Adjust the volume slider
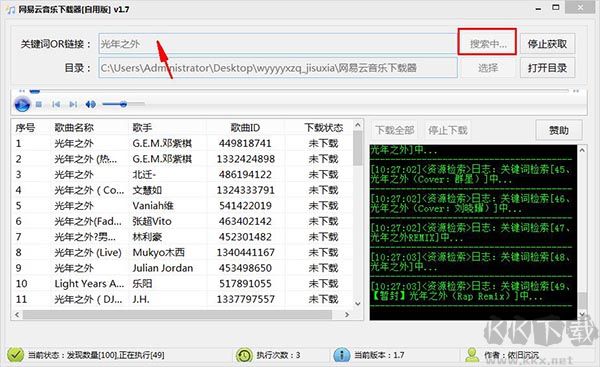Image resolution: width=600 pixels, height=367 pixels. click(124, 104)
